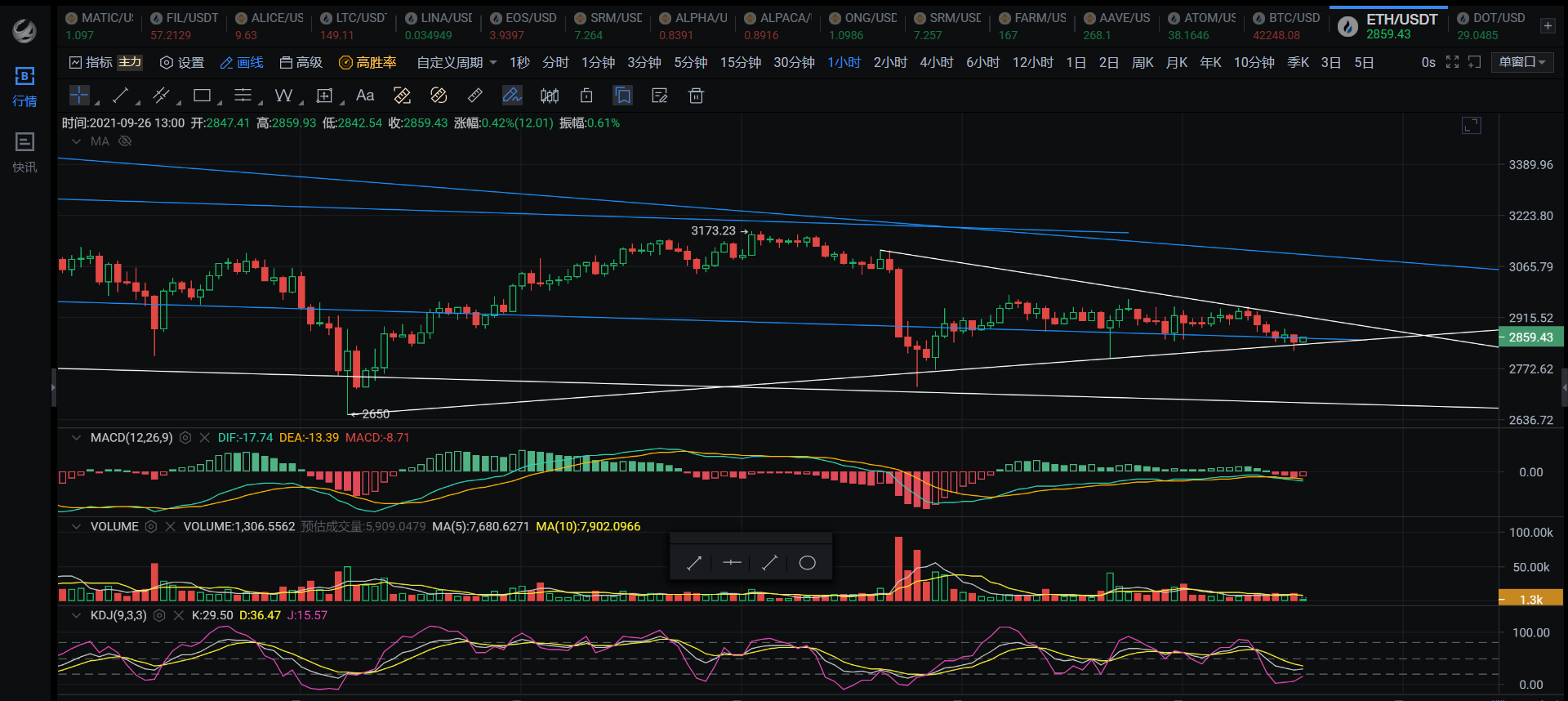Open the 单窗口 window layout dropdown

1522,63
